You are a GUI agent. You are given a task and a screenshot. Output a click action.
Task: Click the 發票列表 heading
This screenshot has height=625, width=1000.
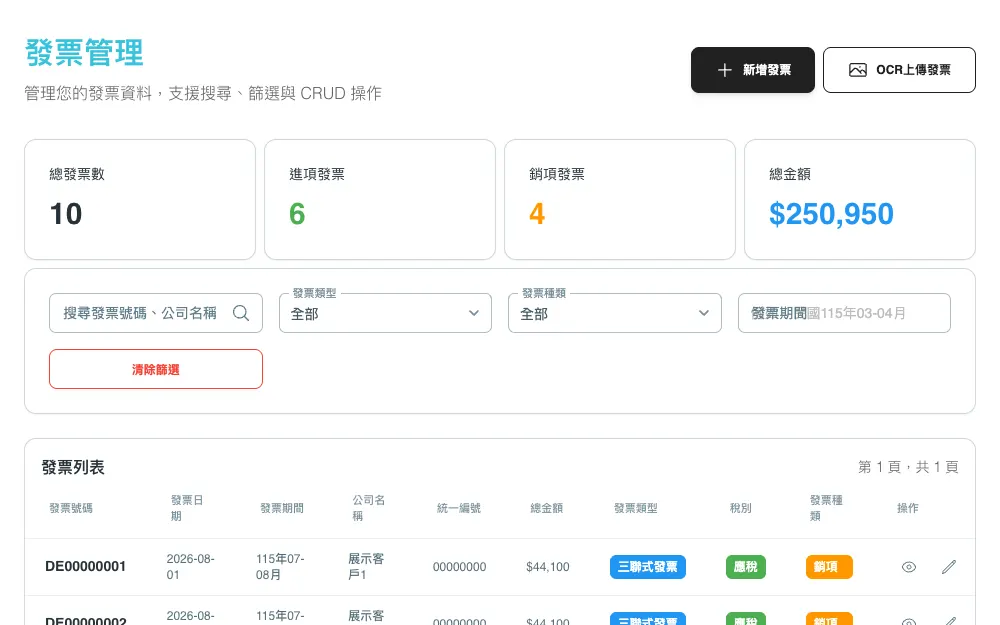point(73,467)
